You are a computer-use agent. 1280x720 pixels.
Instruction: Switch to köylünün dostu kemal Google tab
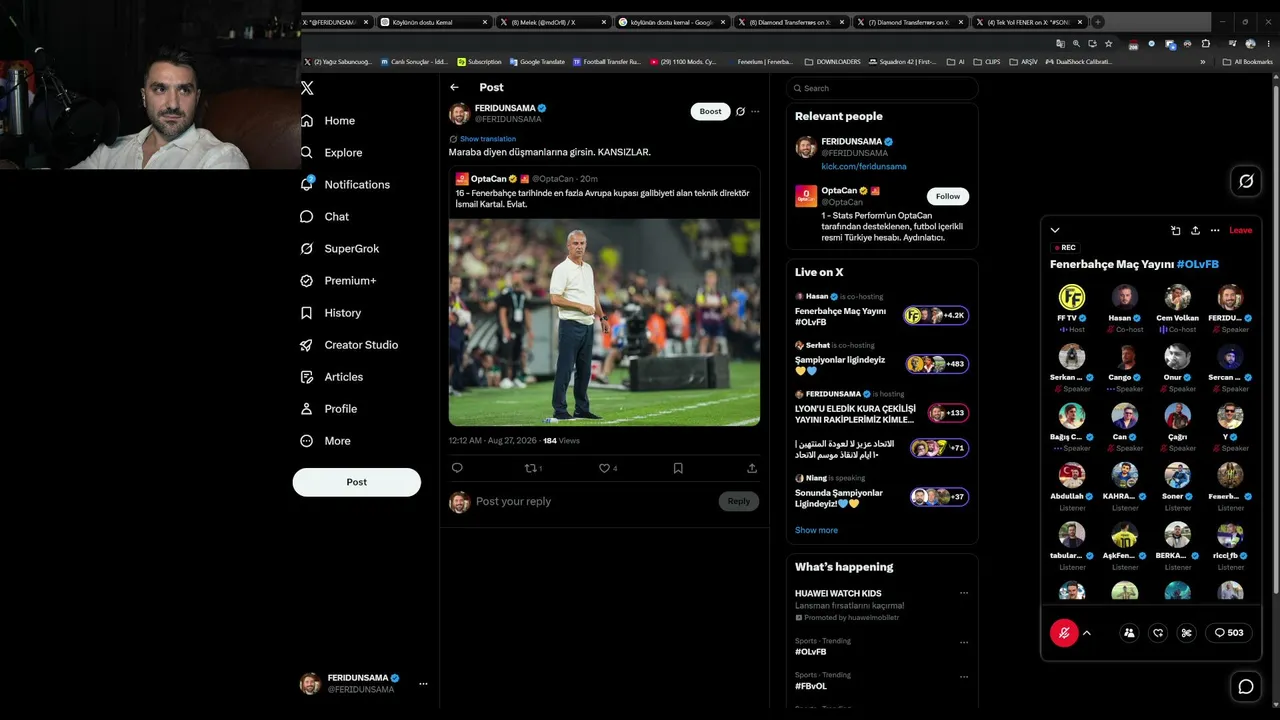point(673,22)
